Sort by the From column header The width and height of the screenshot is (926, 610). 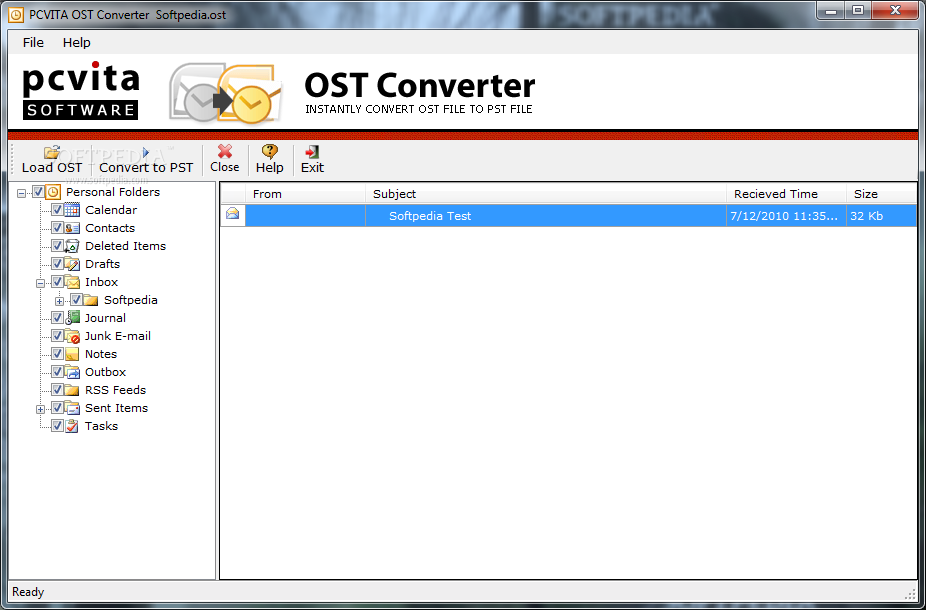click(x=305, y=194)
